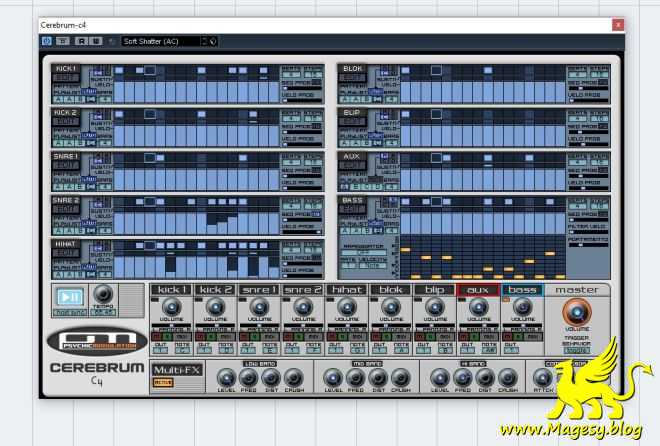Click the host sync button
The height and width of the screenshot is (446, 660).
click(70, 312)
